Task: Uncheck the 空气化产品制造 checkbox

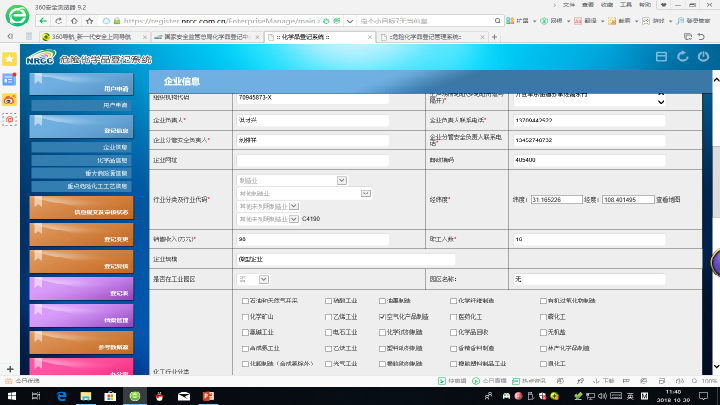Action: point(383,315)
